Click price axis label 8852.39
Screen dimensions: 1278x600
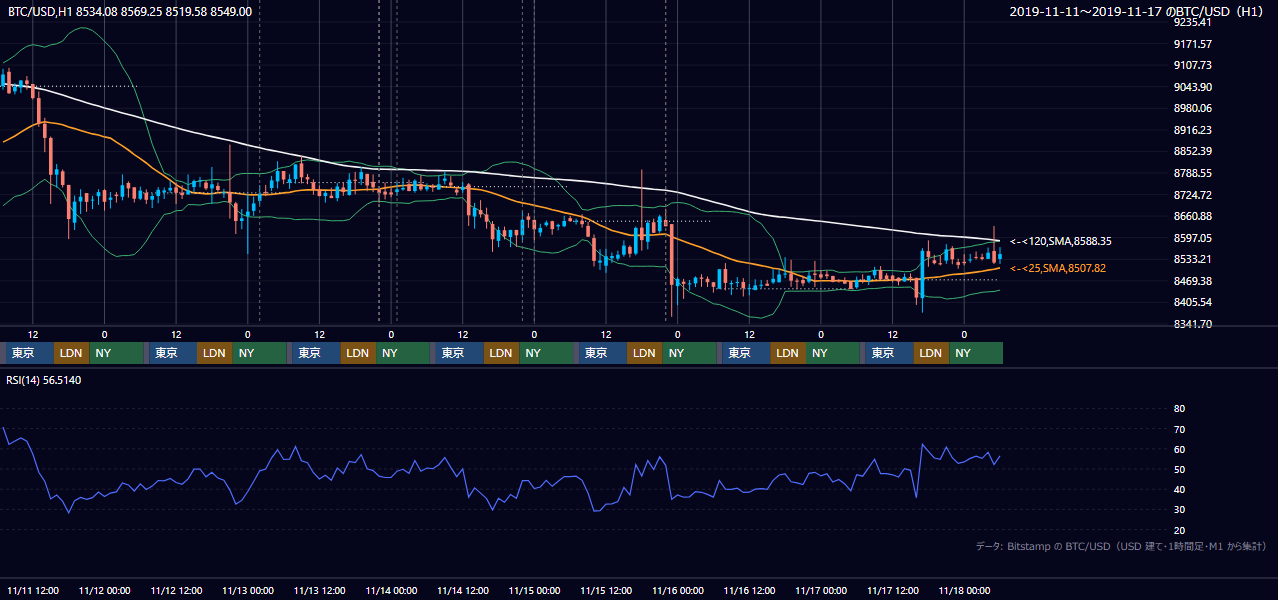coord(1193,151)
